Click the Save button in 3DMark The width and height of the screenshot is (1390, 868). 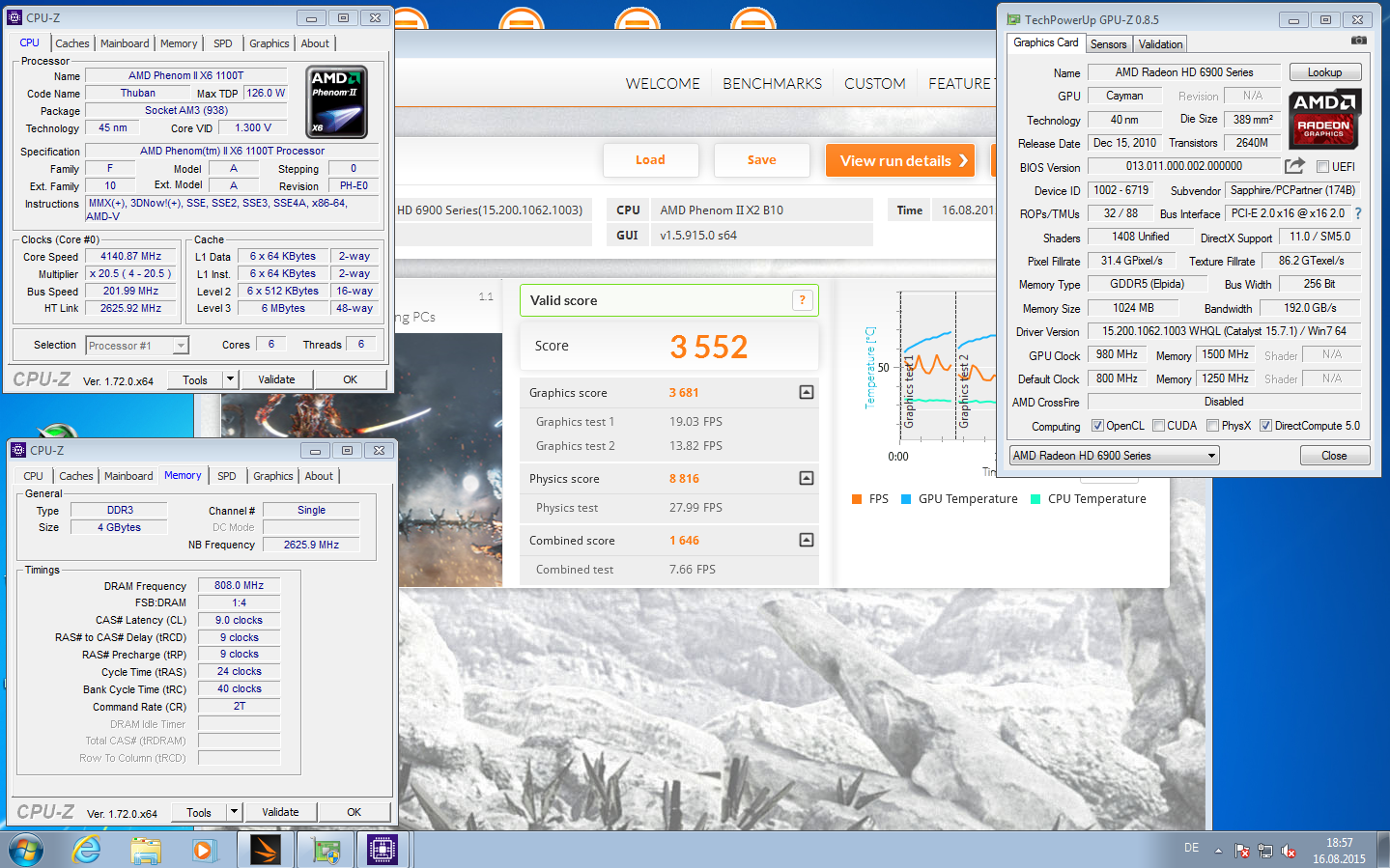coord(761,160)
